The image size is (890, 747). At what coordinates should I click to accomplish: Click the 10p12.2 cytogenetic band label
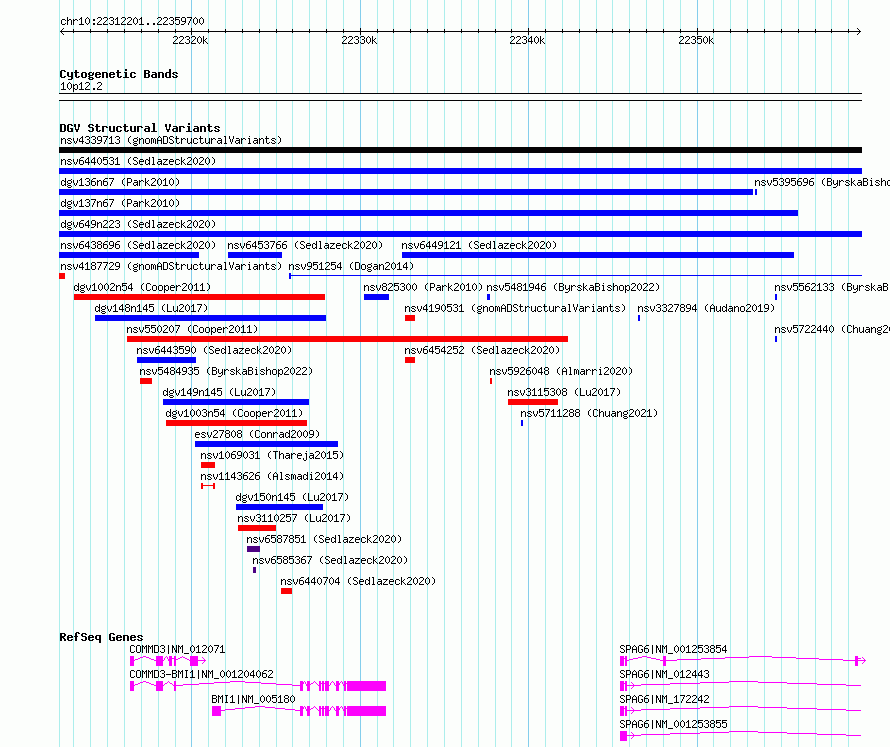tap(81, 86)
